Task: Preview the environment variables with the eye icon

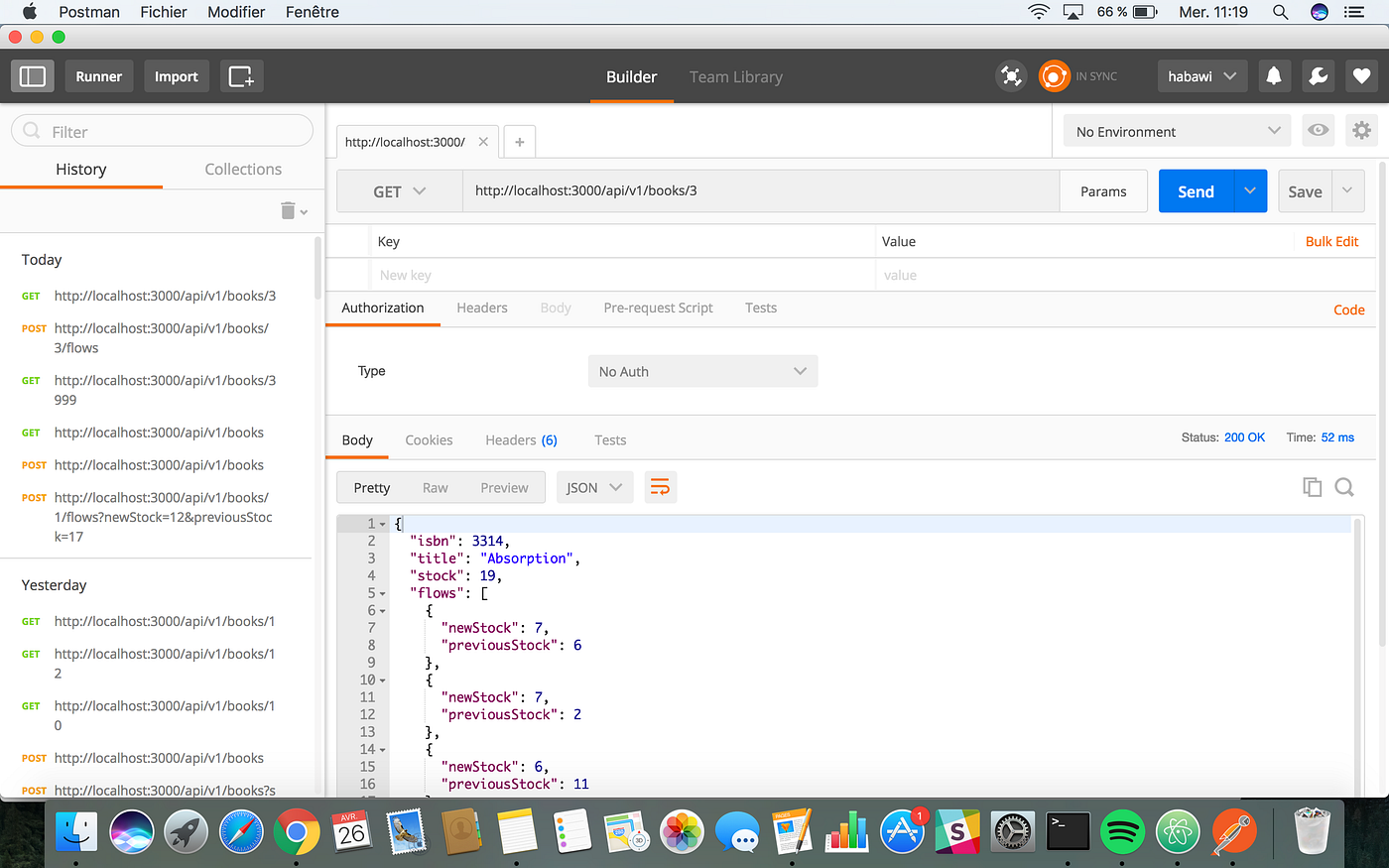Action: (x=1318, y=130)
